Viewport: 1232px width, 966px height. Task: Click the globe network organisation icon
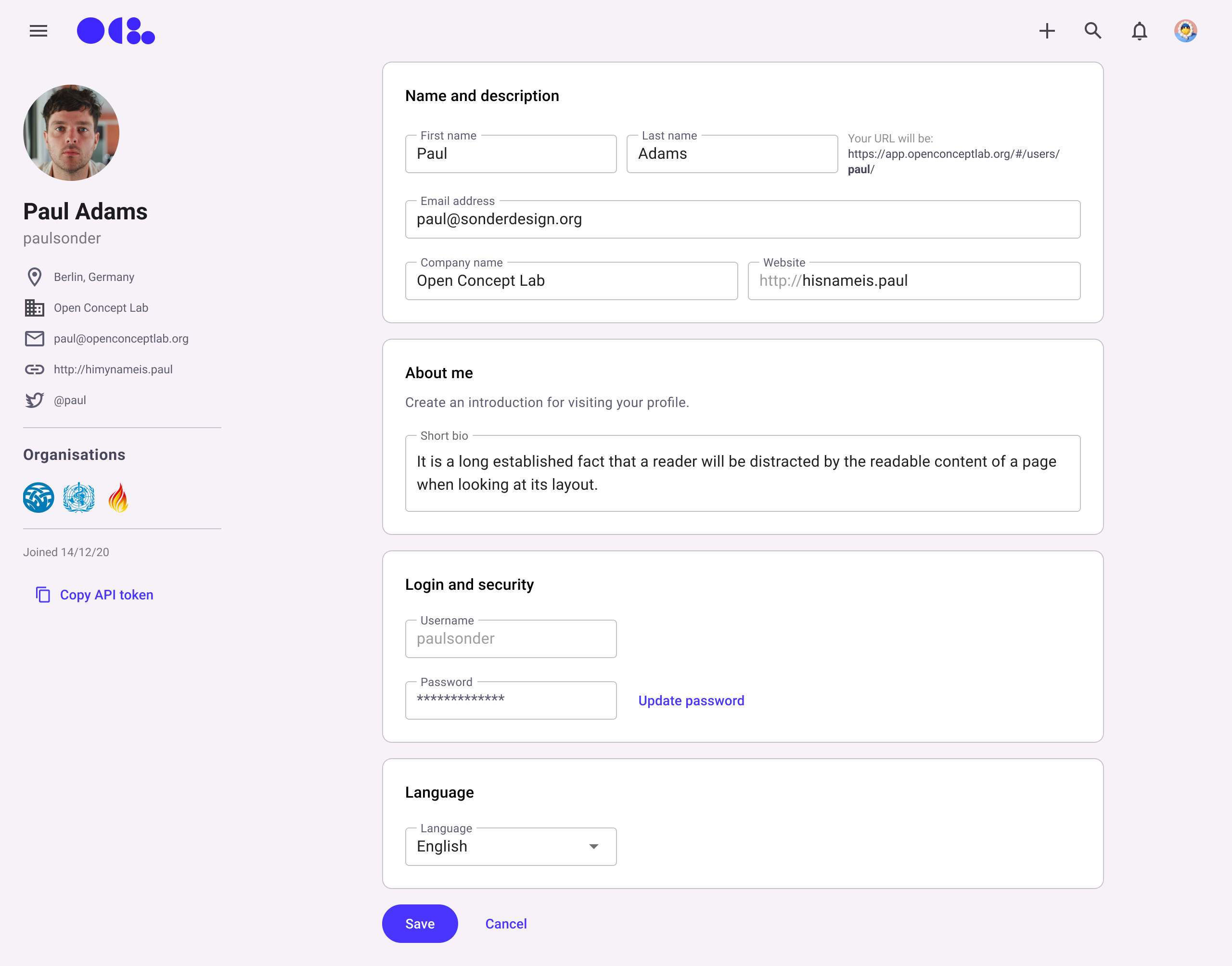coord(38,498)
